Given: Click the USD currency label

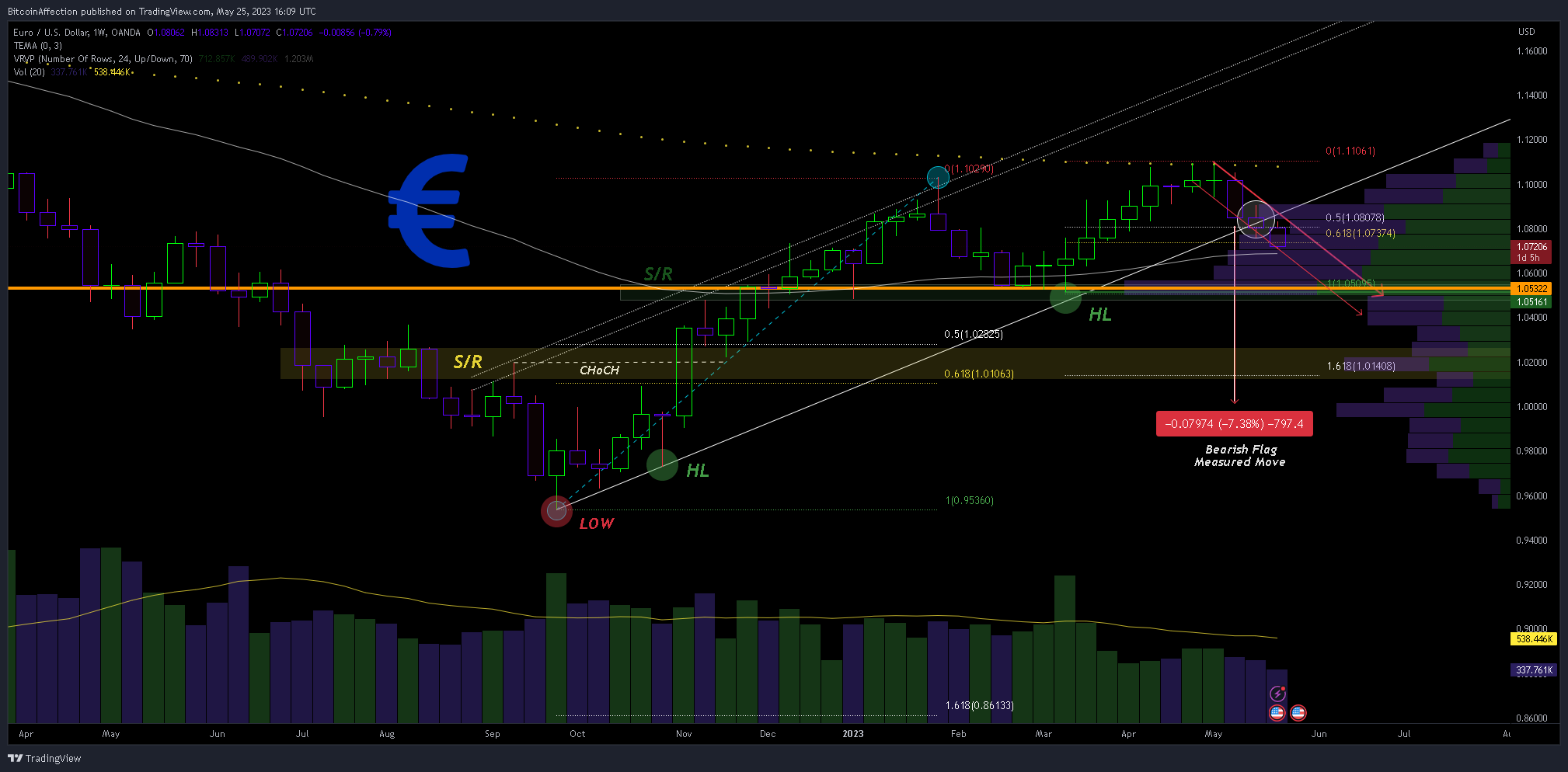Looking at the screenshot, I should (1527, 32).
